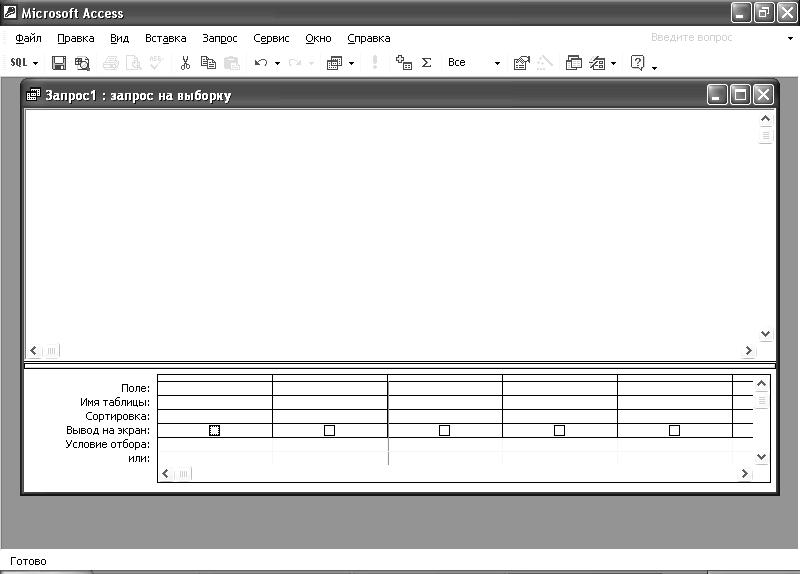The height and width of the screenshot is (574, 800).
Task: Toggle 'Вывод на экран' checkbox in first column
Action: pos(214,431)
